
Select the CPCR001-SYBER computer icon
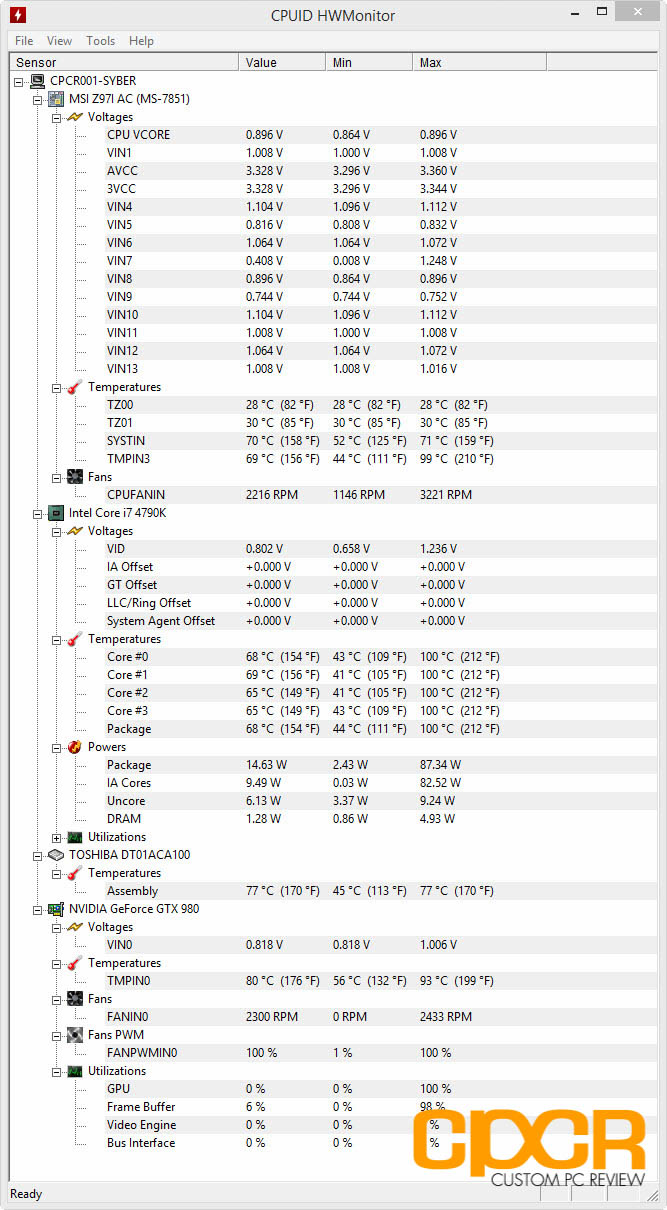38,81
